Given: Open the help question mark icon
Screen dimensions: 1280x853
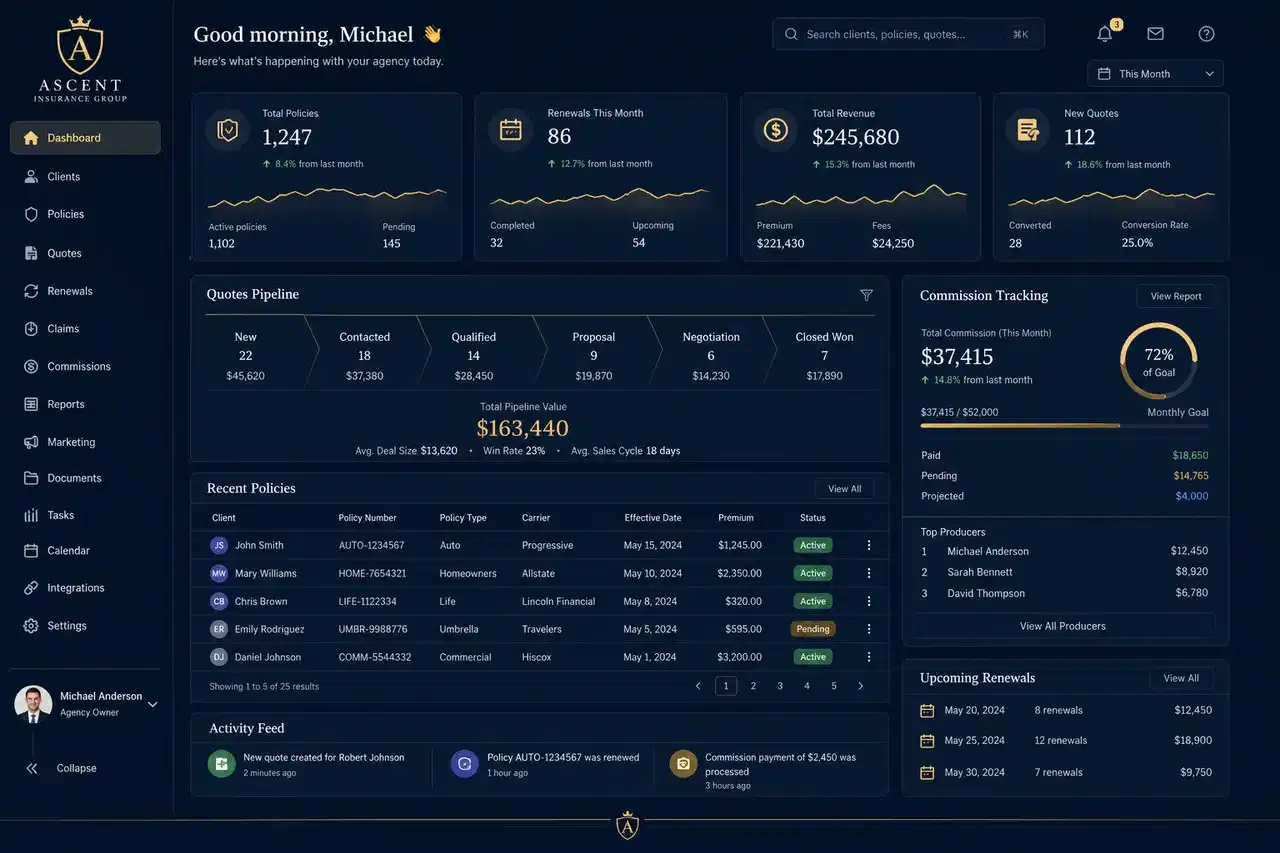Looking at the screenshot, I should point(1207,34).
